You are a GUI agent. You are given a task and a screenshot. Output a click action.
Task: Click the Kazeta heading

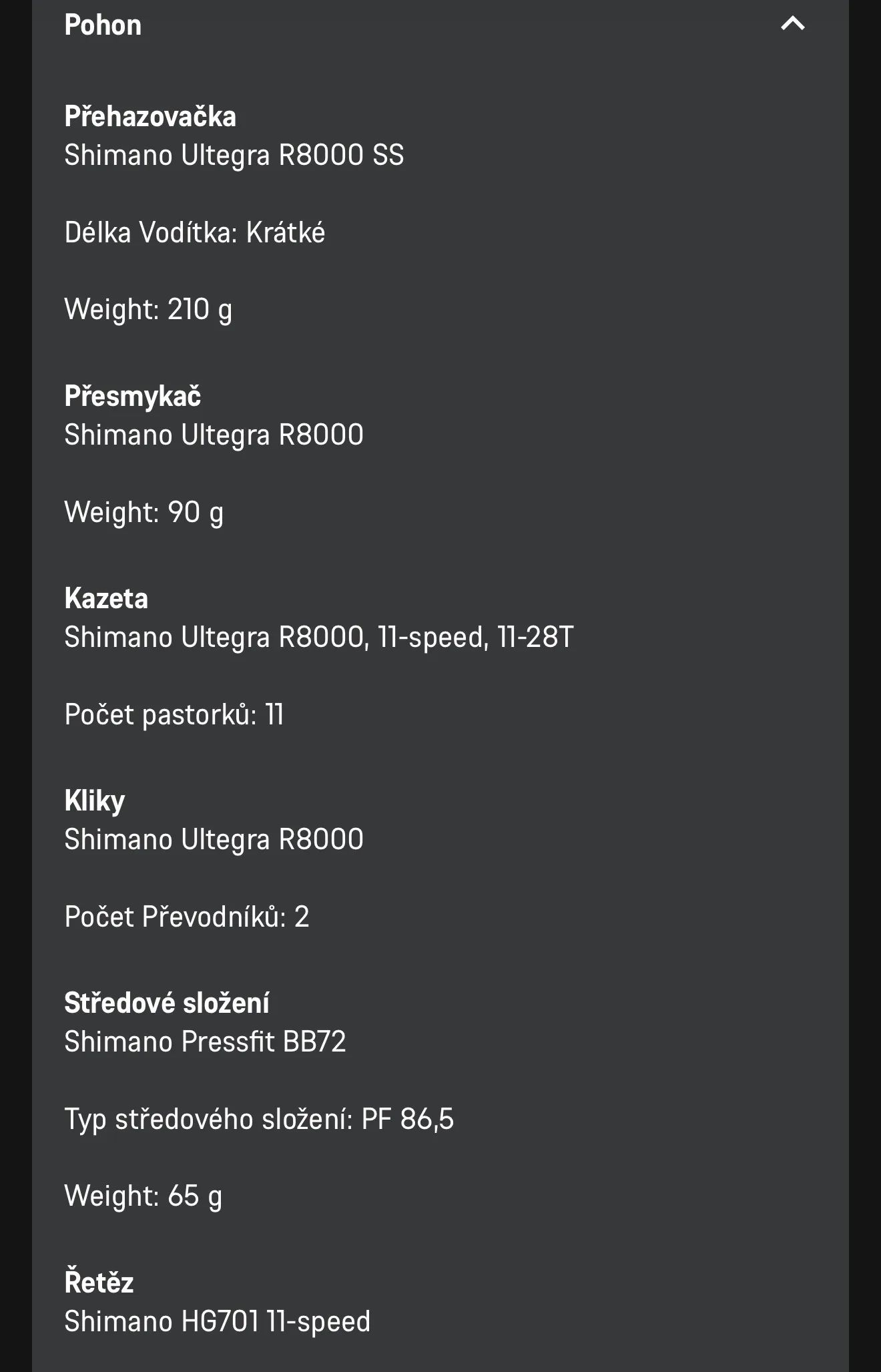coord(106,599)
